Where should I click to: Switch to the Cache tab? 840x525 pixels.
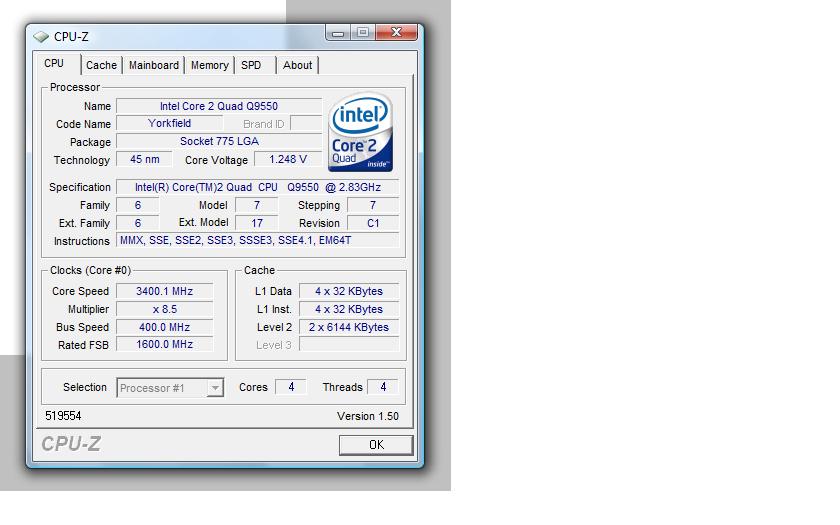point(101,65)
